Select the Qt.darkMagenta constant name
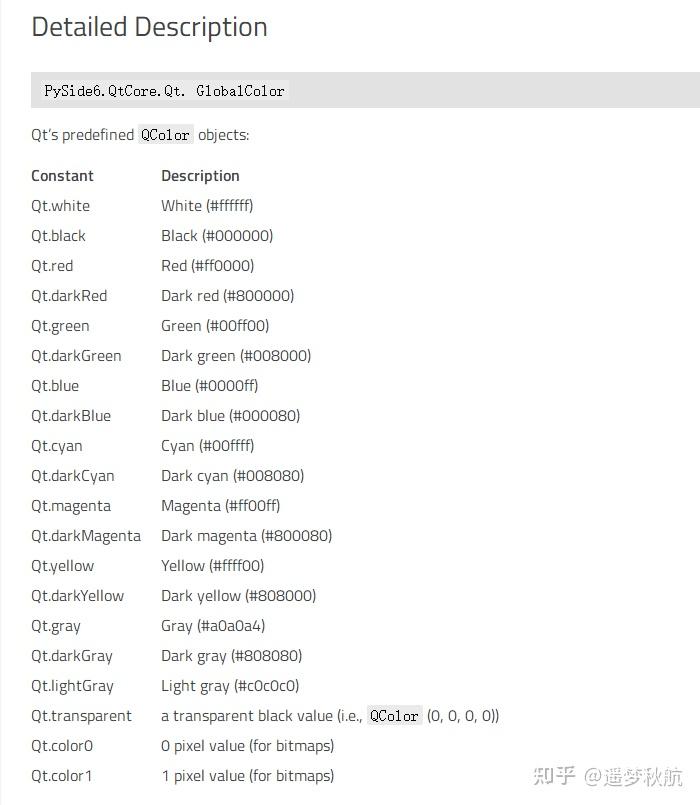 click(86, 536)
